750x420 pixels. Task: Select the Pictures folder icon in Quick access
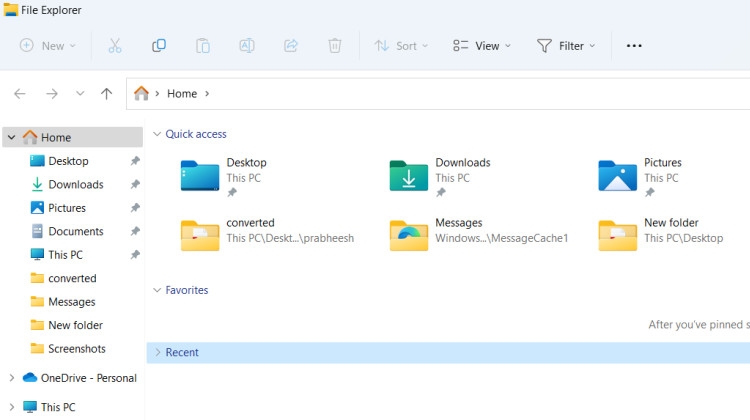click(x=618, y=176)
